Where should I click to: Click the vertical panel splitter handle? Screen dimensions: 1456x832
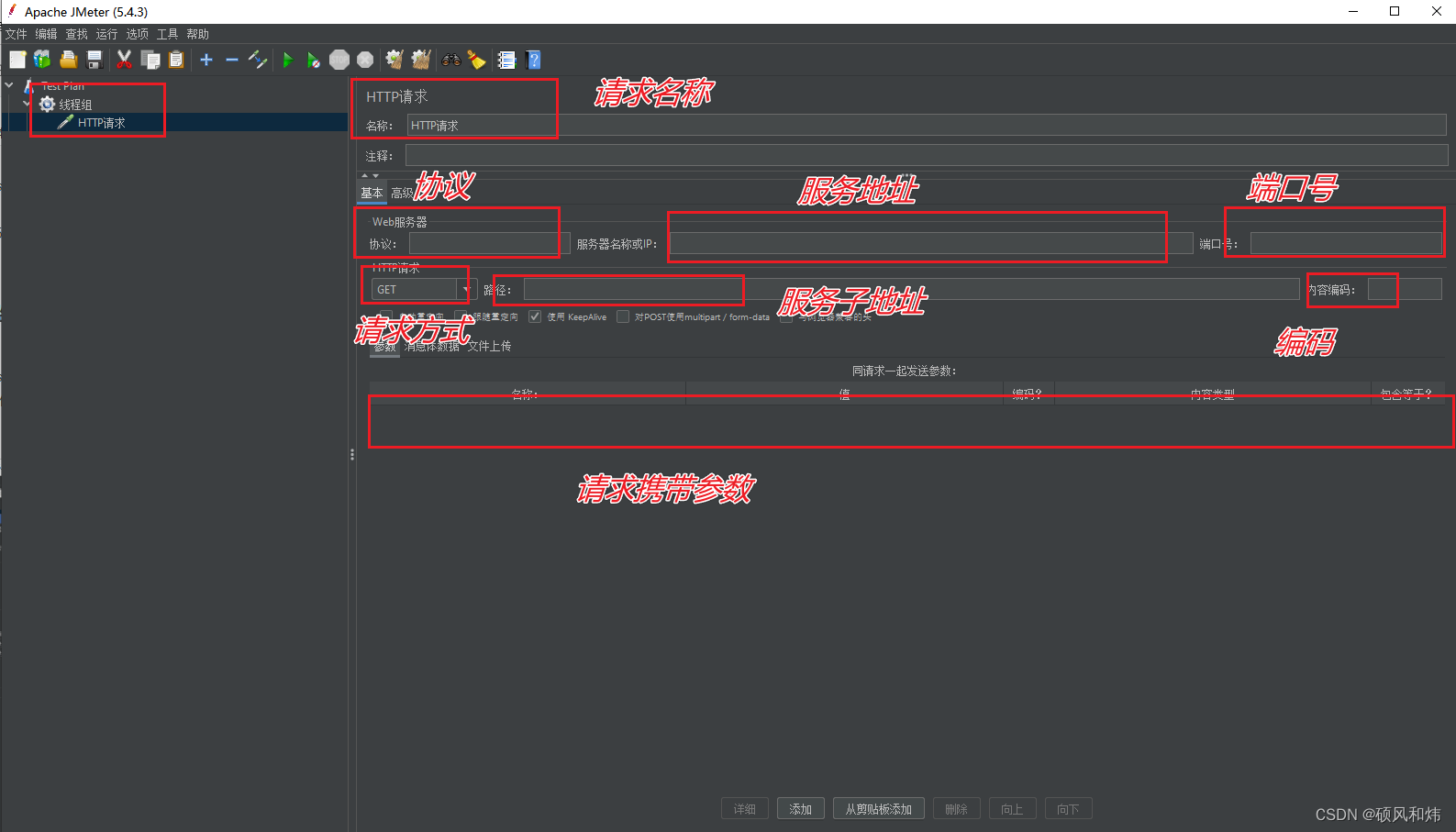click(x=352, y=454)
